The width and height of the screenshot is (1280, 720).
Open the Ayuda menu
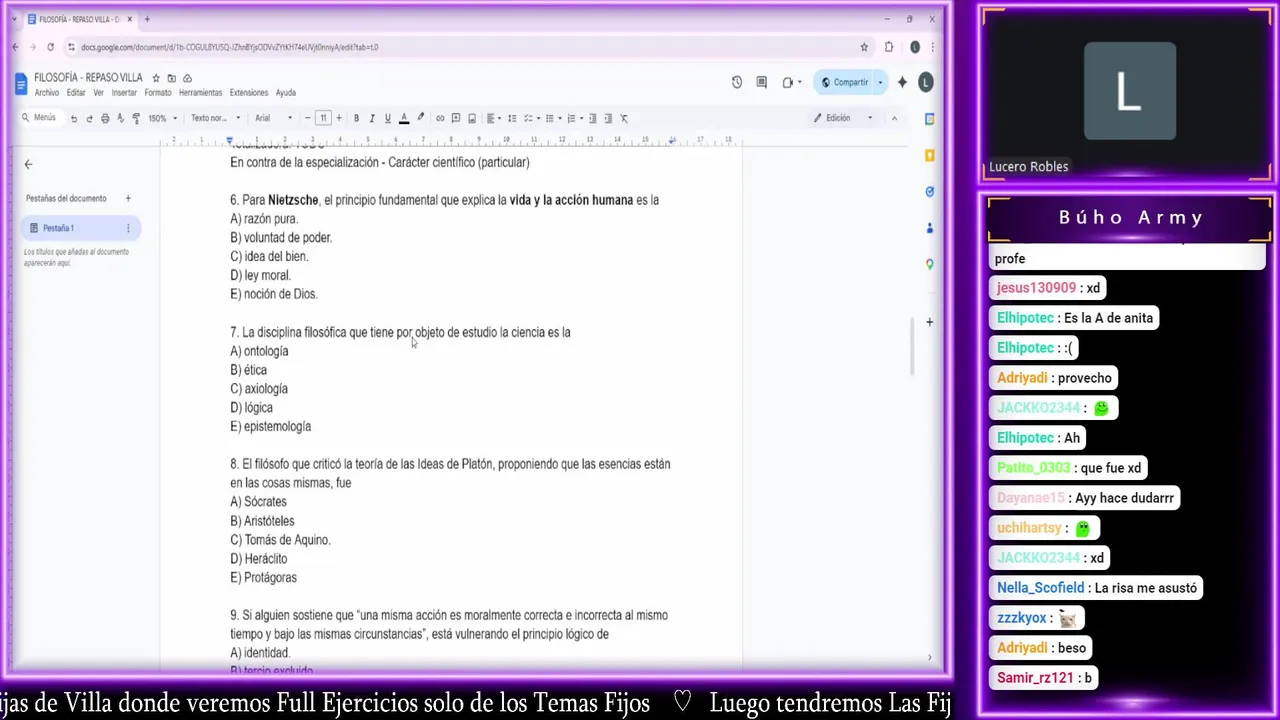(286, 93)
